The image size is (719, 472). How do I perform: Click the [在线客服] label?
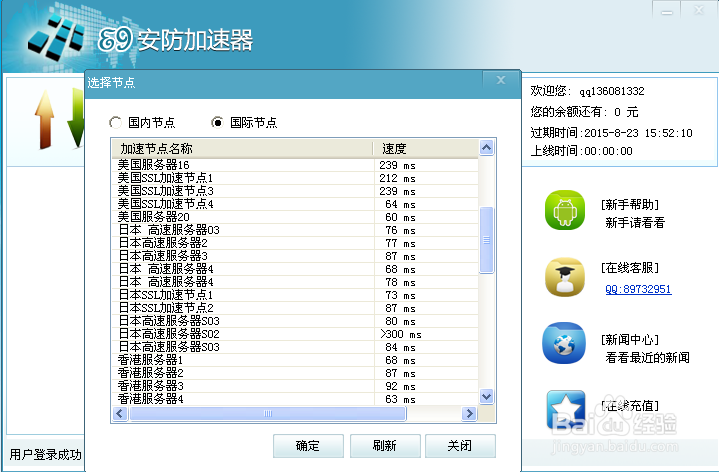coord(630,268)
